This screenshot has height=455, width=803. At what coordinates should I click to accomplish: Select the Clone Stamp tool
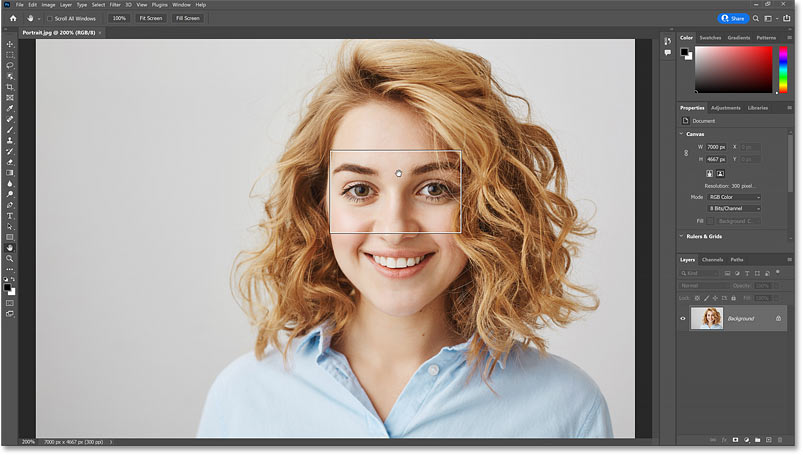click(10, 141)
